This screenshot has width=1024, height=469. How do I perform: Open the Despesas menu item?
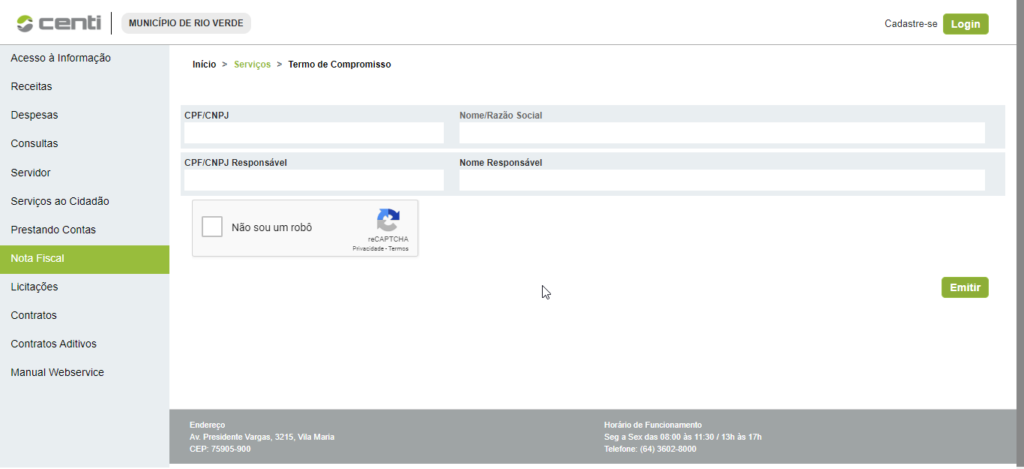[x=35, y=115]
